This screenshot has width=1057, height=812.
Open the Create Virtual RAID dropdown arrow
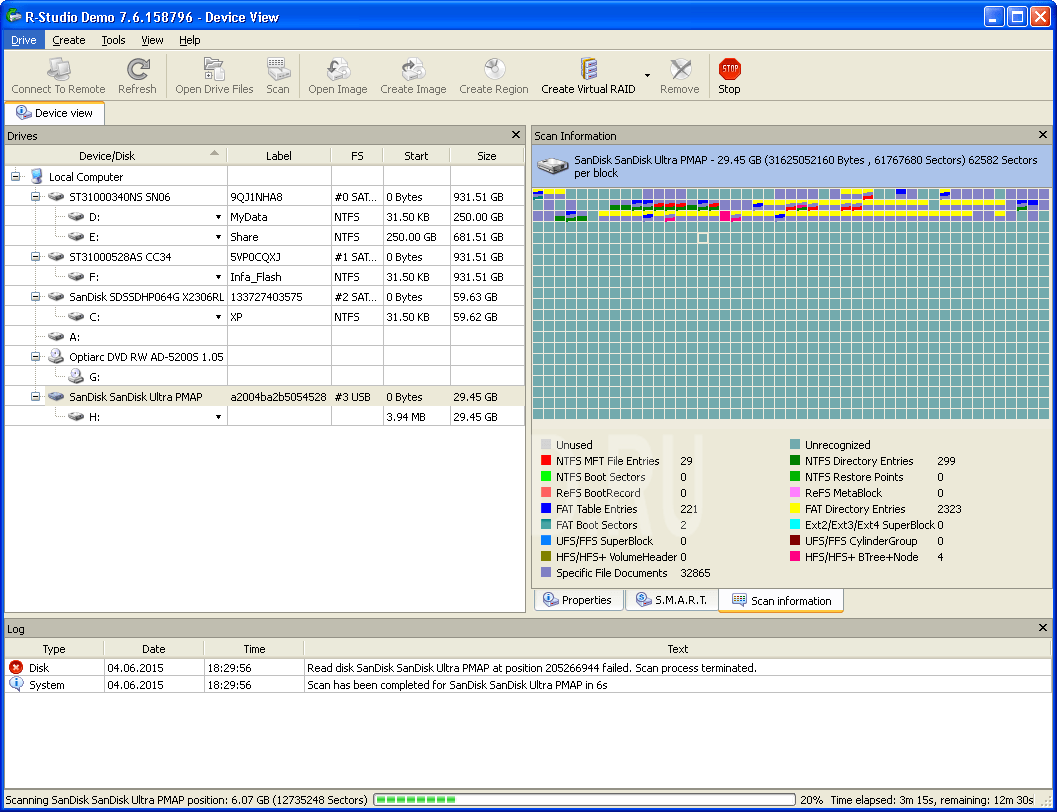pyautogui.click(x=647, y=75)
